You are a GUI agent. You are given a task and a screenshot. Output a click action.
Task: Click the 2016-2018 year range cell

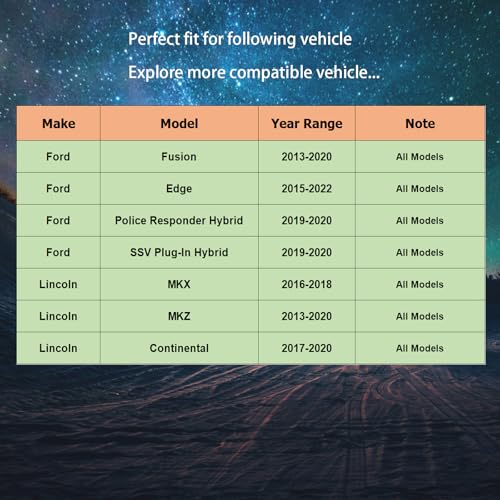(307, 284)
